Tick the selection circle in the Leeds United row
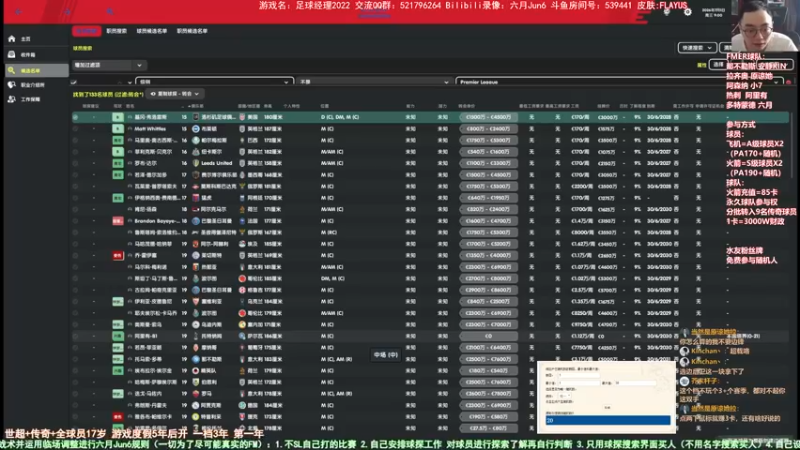This screenshot has width=800, height=450. point(76,163)
